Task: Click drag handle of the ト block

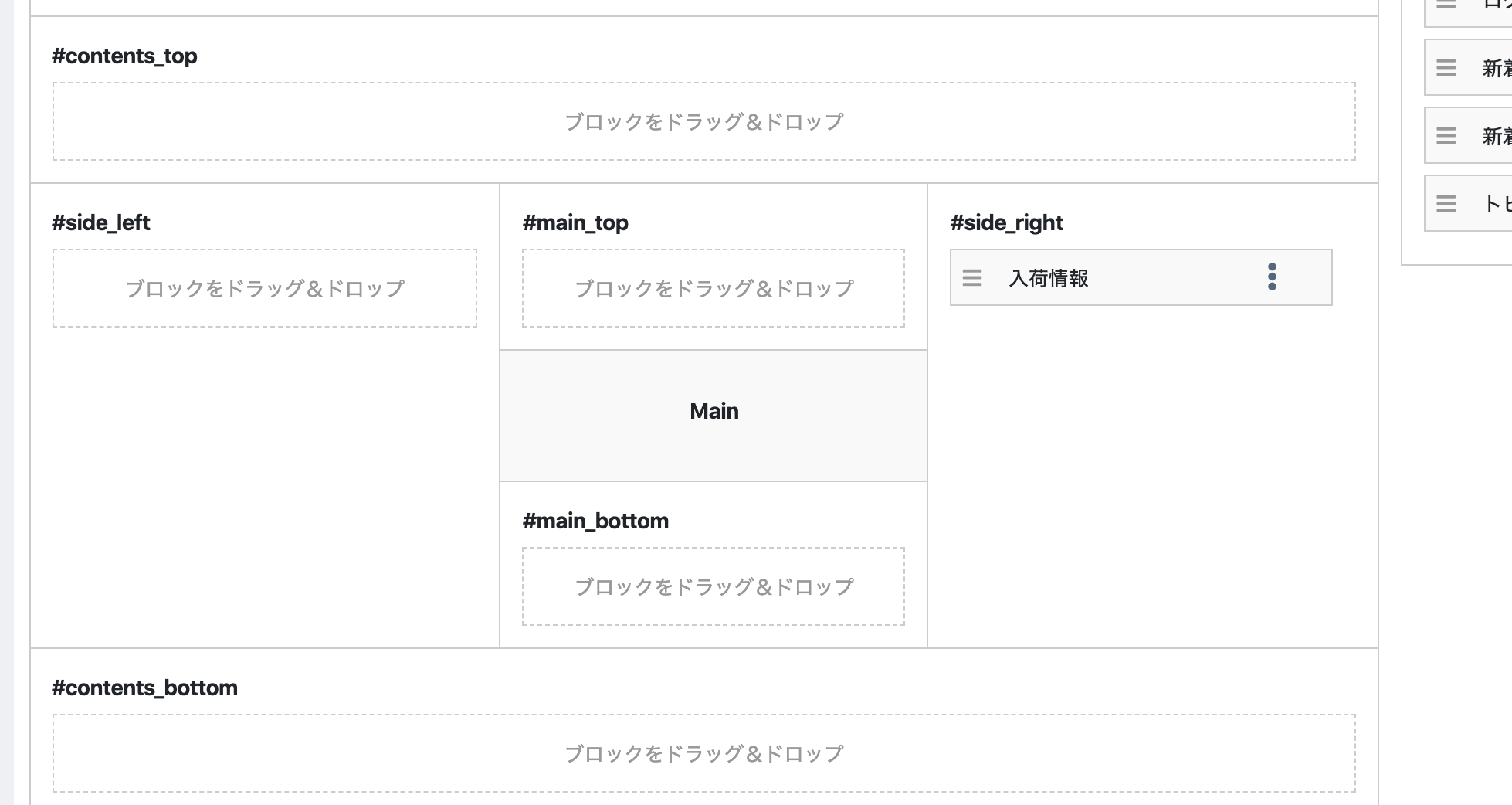Action: [x=1446, y=204]
